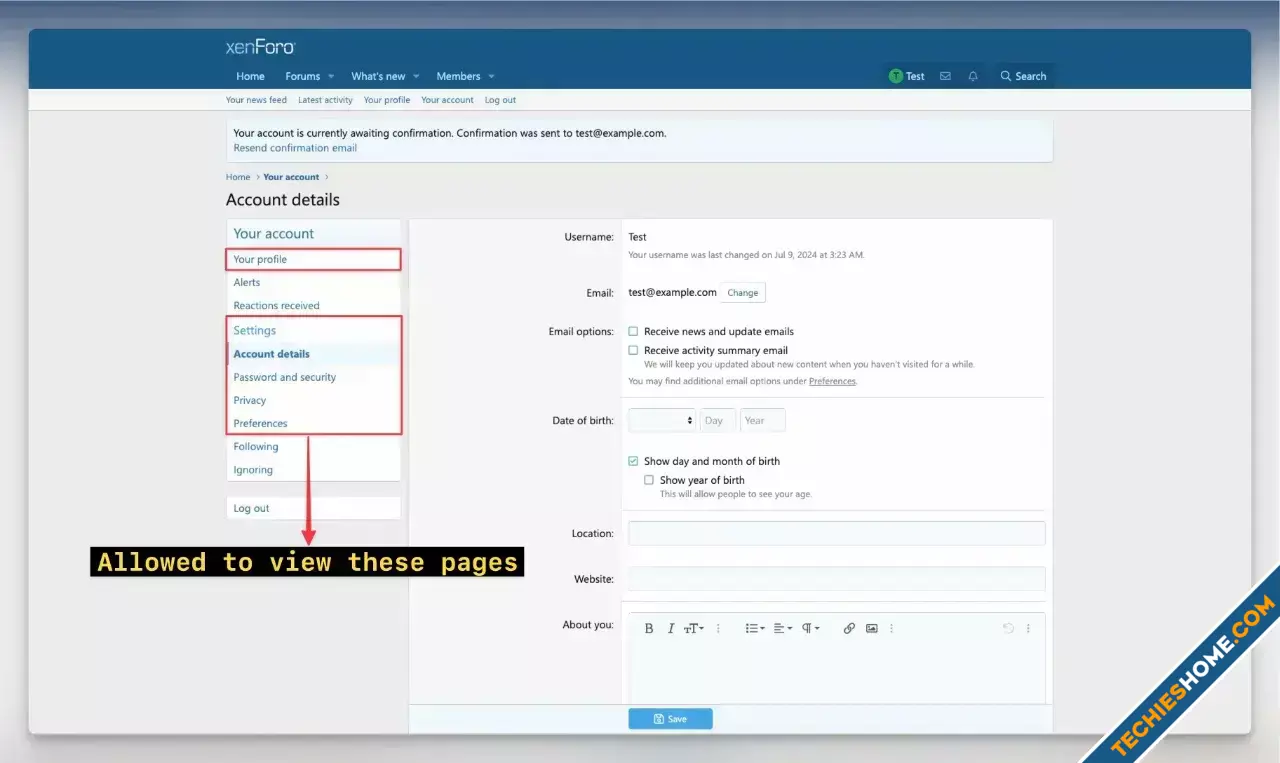This screenshot has width=1280, height=763.
Task: Click Resend confirmation email link
Action: coord(295,148)
